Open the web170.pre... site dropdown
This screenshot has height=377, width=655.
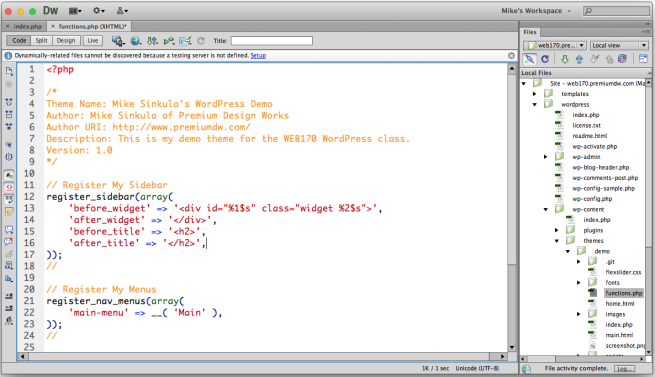click(x=555, y=45)
